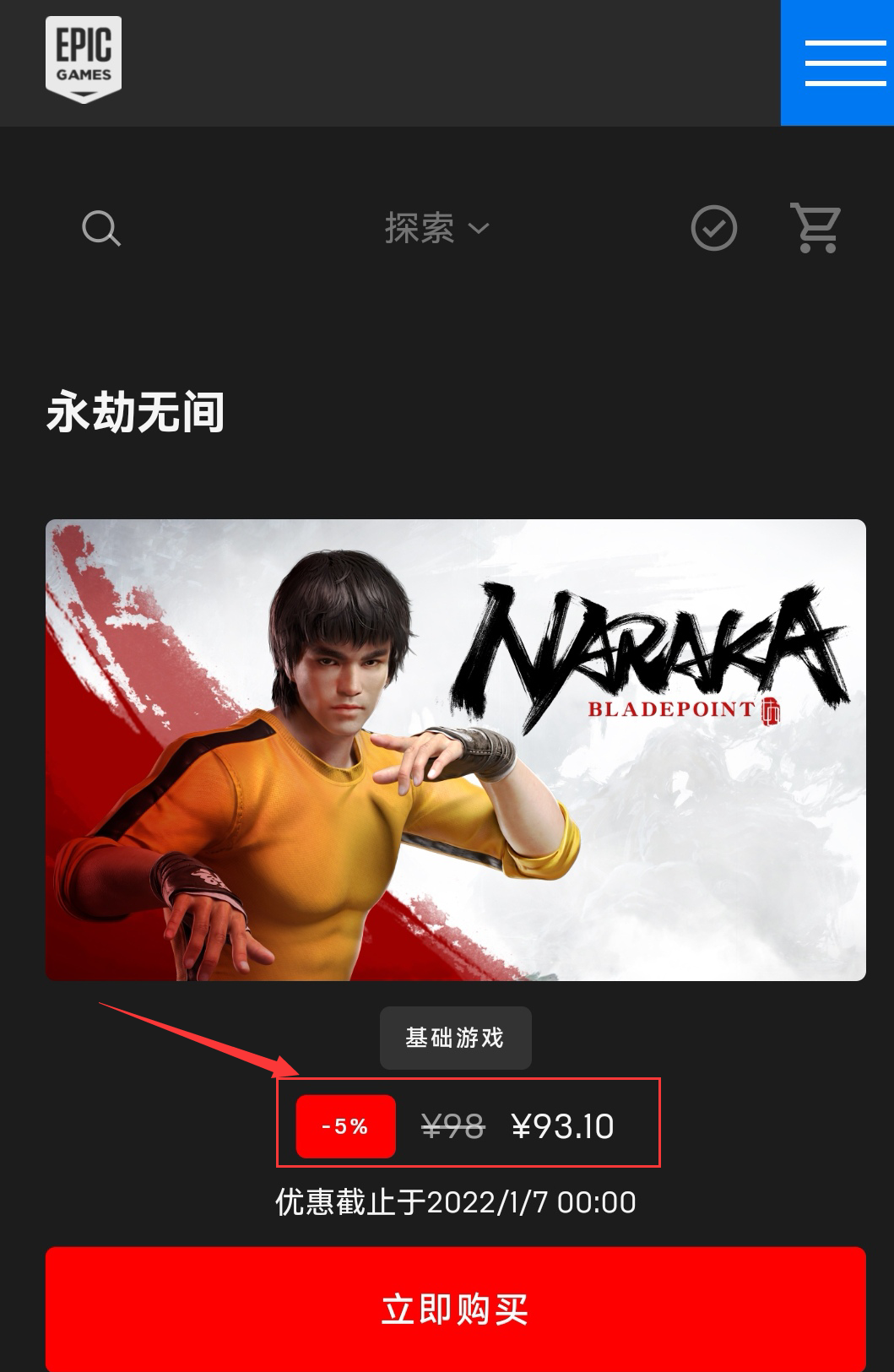
Task: Open the blue hamburger menu
Action: (837, 62)
